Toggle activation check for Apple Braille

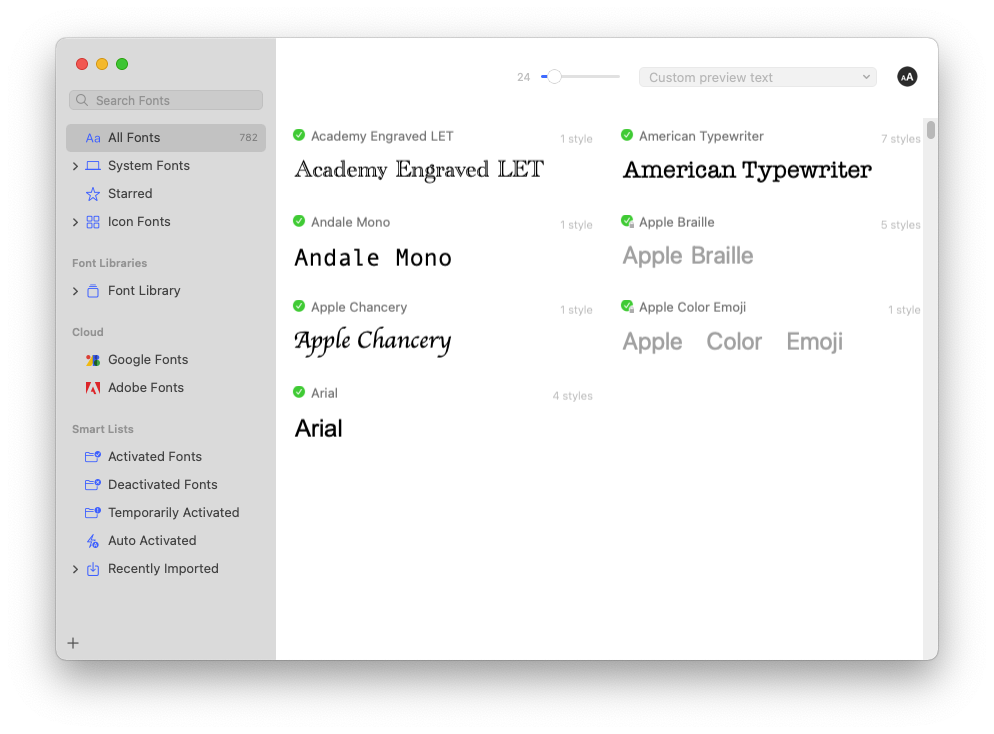(628, 221)
